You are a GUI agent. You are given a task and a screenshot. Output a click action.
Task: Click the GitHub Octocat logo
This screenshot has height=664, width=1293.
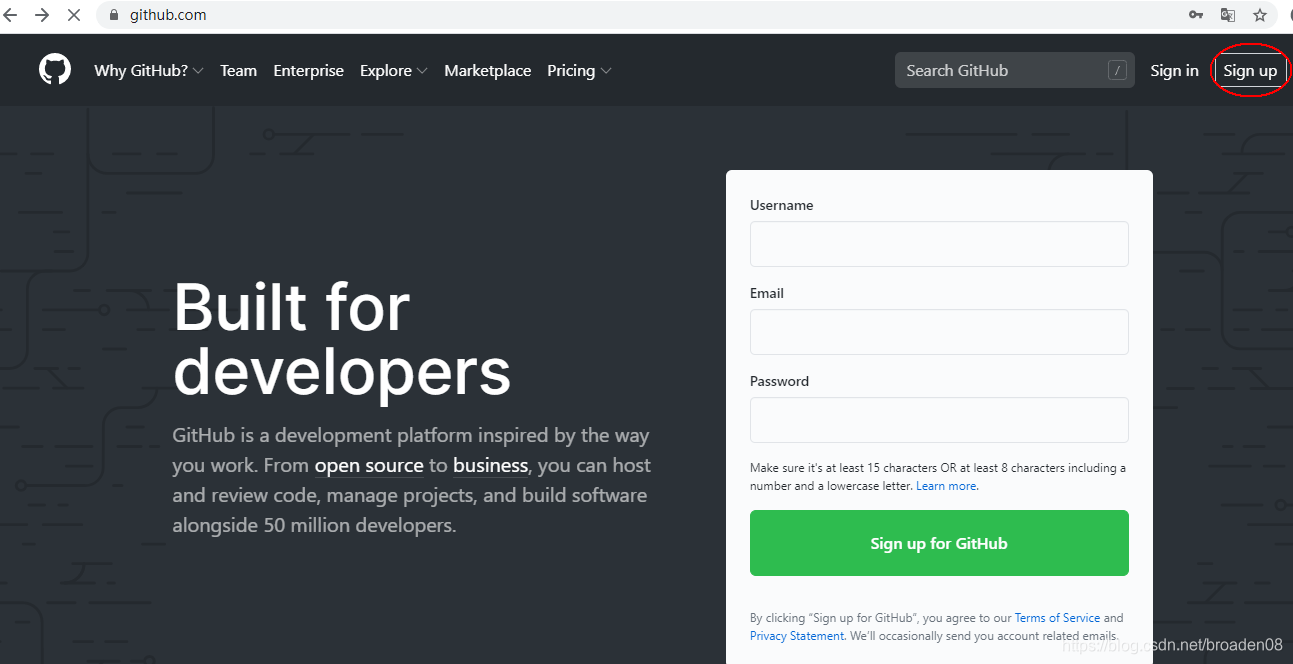(55, 70)
